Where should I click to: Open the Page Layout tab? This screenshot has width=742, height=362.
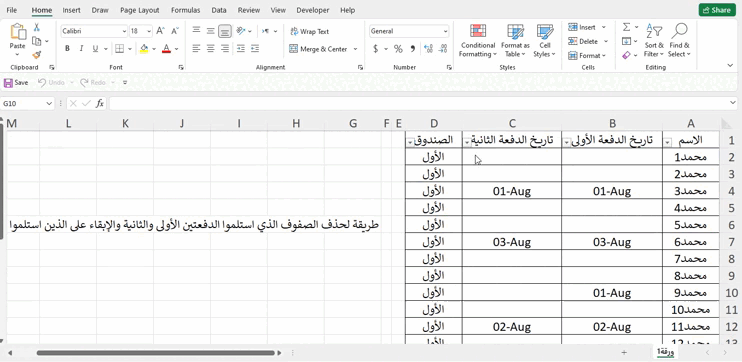(x=140, y=10)
